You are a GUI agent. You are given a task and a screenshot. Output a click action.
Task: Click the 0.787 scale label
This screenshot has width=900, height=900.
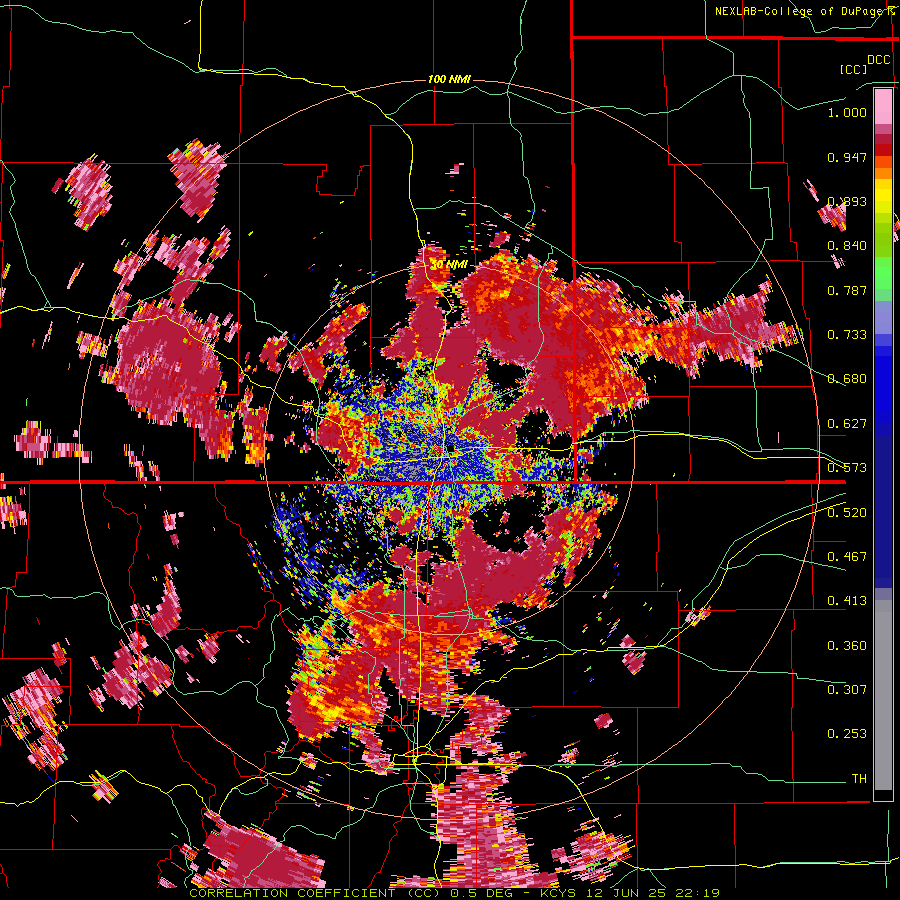[847, 290]
